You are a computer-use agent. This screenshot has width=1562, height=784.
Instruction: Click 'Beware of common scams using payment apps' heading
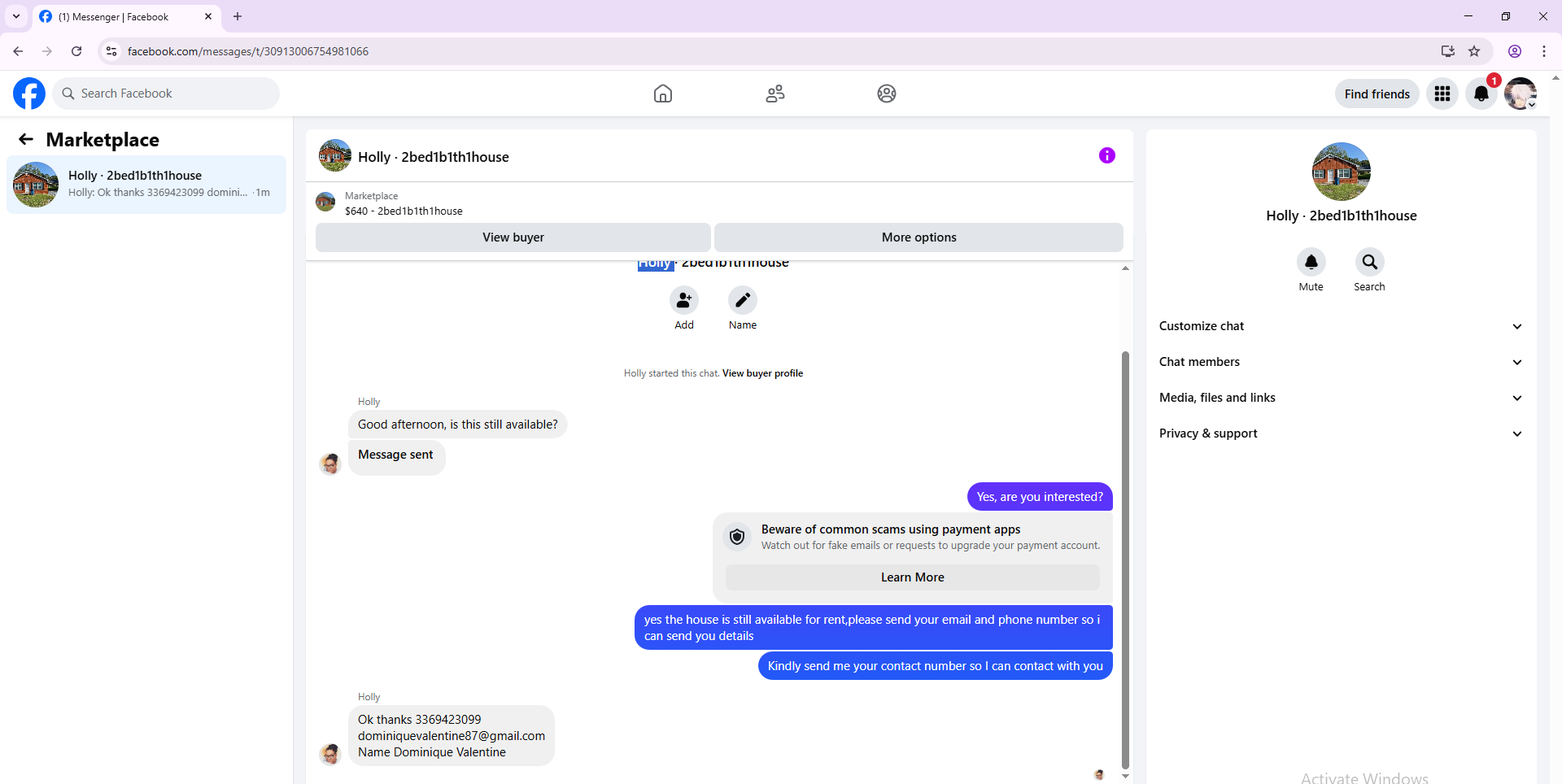pos(891,529)
